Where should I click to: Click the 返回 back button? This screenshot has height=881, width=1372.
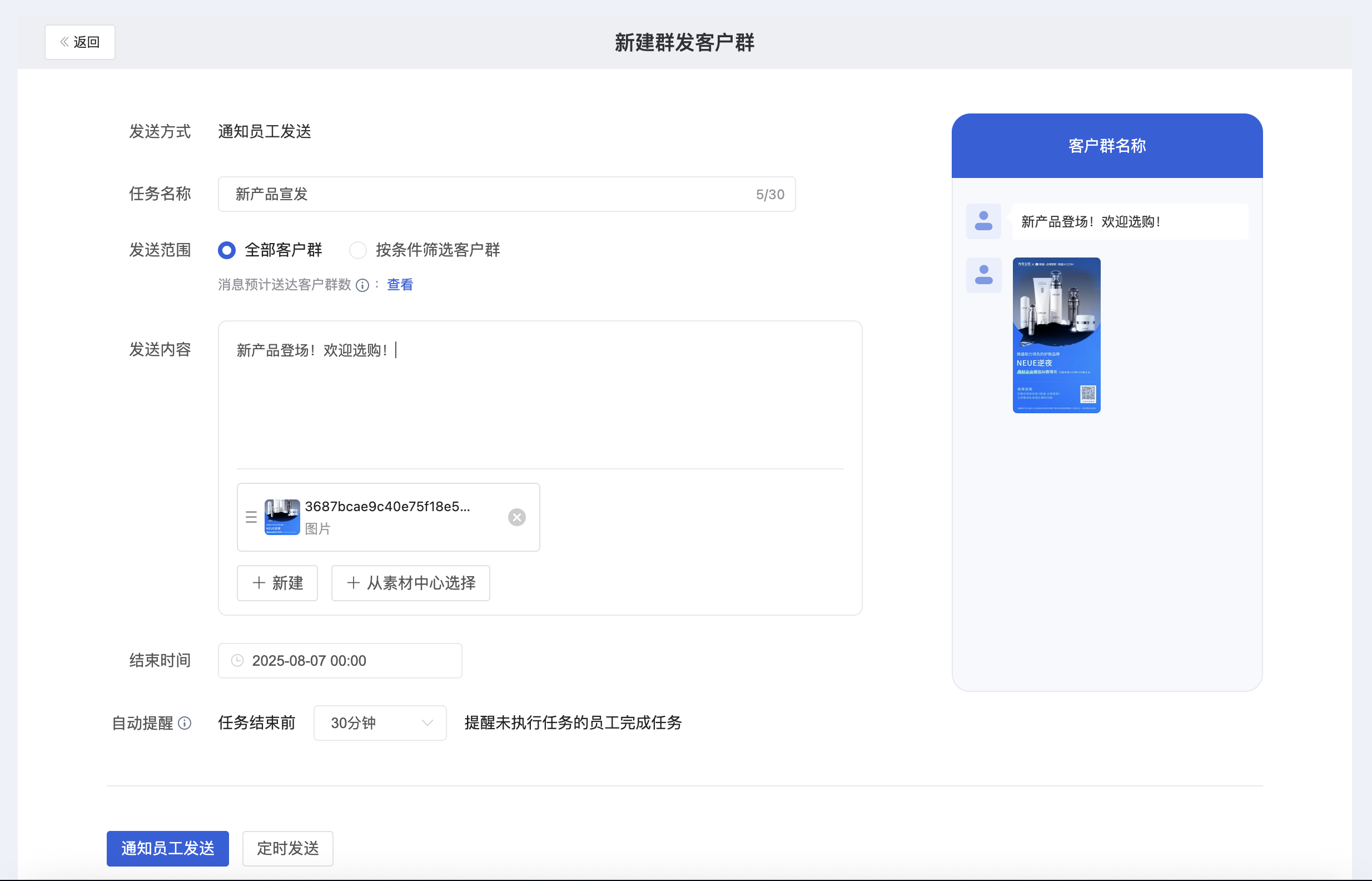80,42
